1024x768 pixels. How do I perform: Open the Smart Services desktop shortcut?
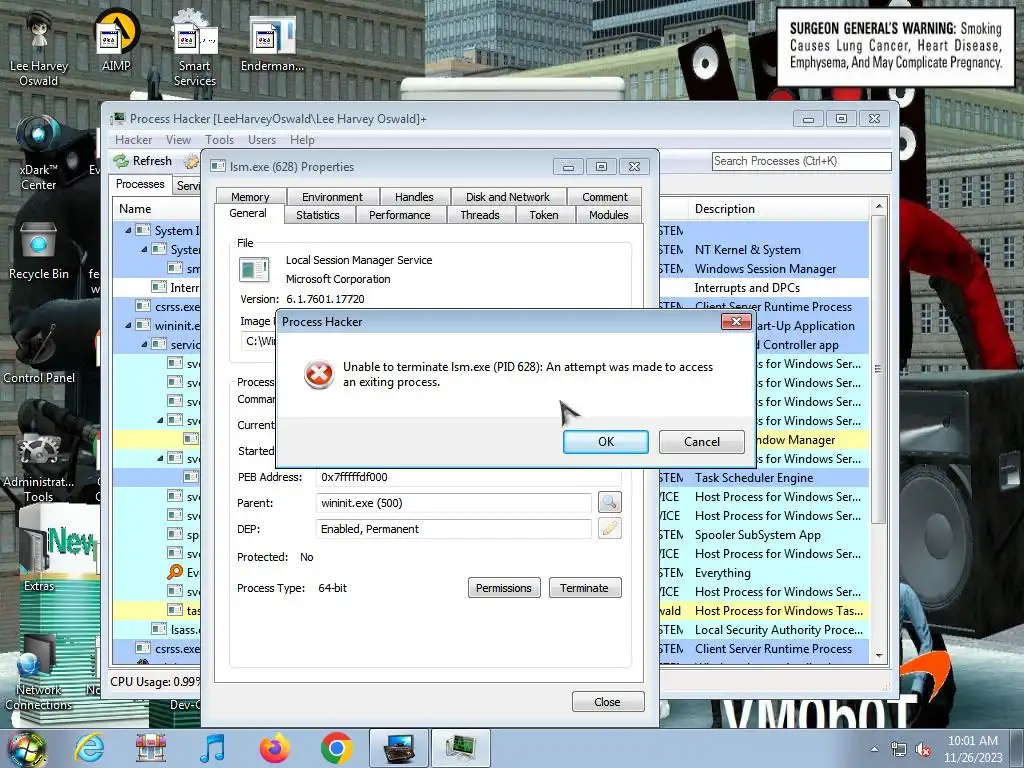point(195,48)
